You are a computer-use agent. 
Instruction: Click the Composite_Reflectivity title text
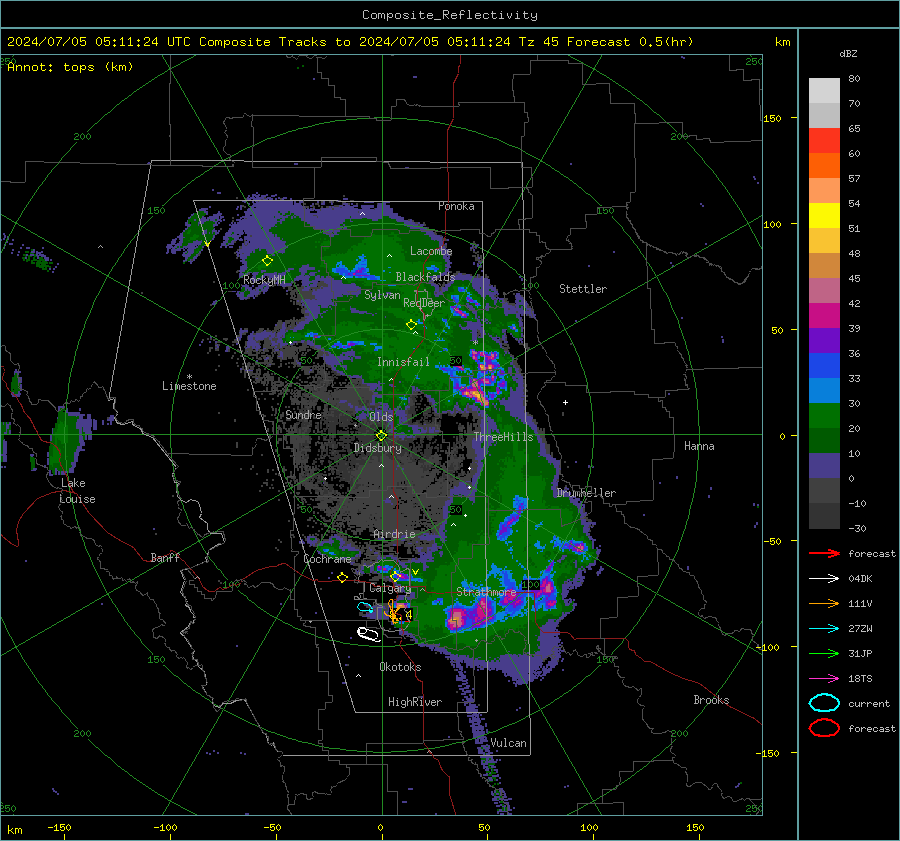(x=450, y=15)
